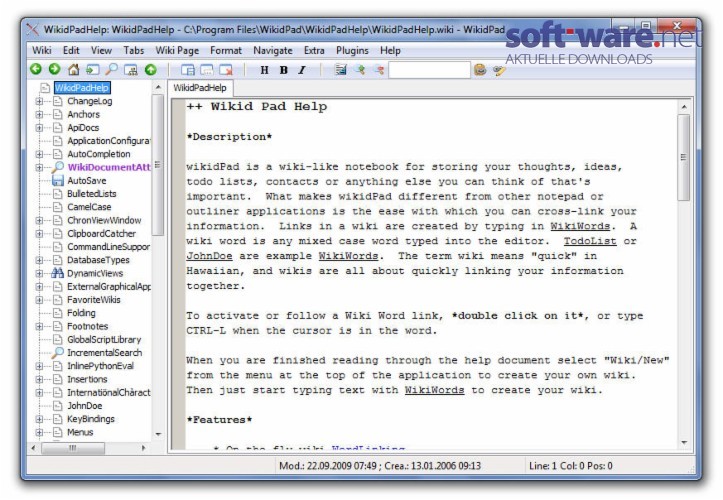Screen dimensions: 723x500
Task: Open the Extra menu
Action: click(314, 50)
